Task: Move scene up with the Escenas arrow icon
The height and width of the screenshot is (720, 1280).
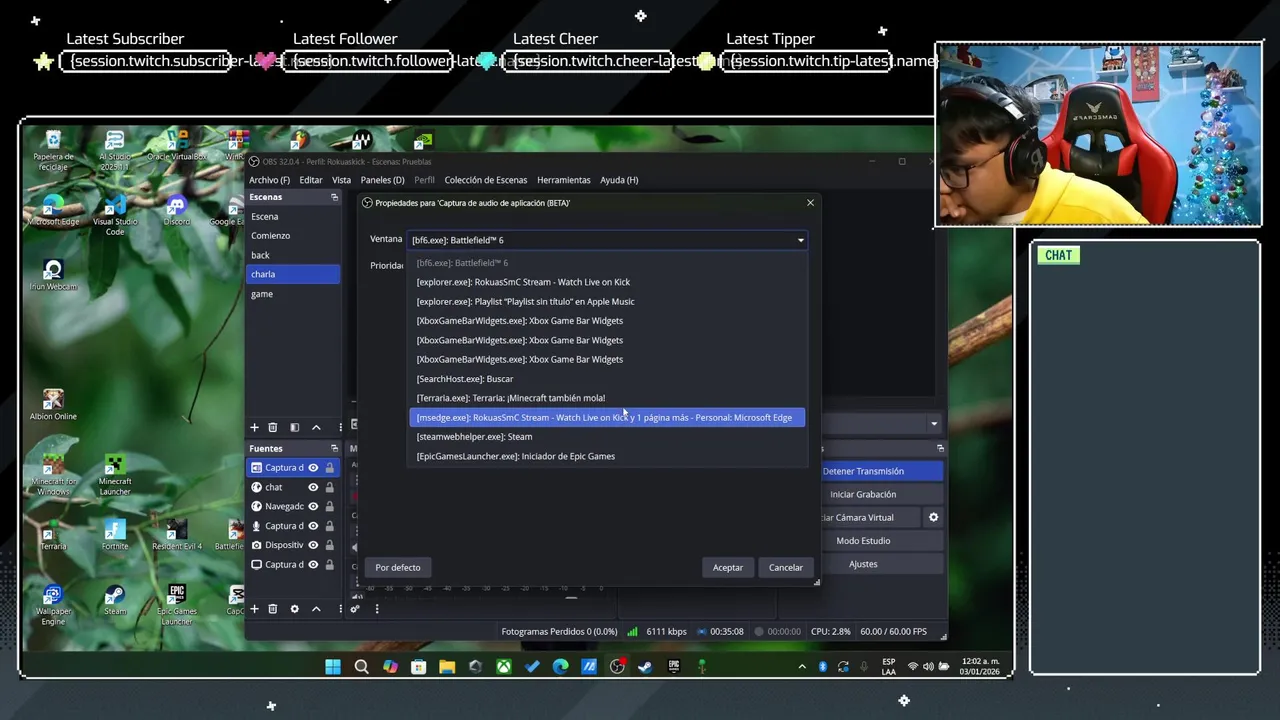Action: point(316,427)
